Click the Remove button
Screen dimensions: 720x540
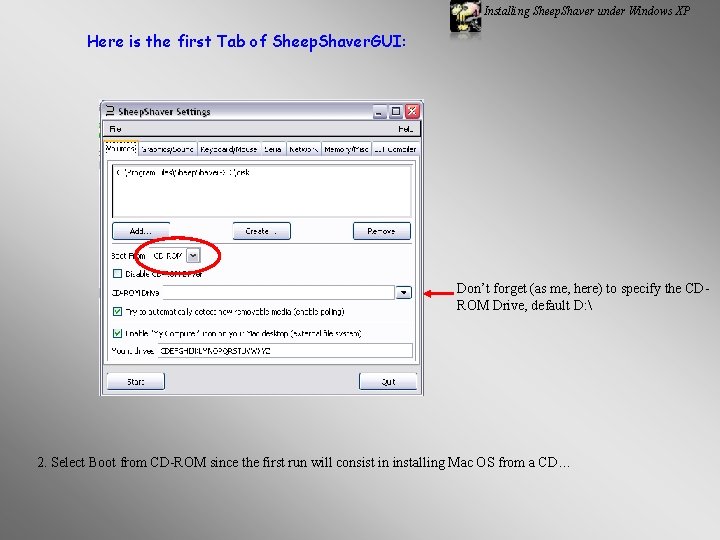click(382, 231)
